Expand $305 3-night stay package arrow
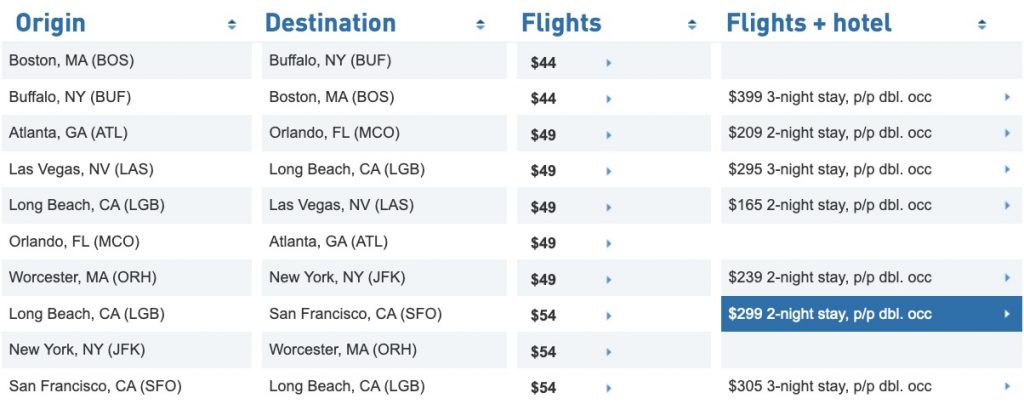The width and height of the screenshot is (1024, 404). [1007, 387]
